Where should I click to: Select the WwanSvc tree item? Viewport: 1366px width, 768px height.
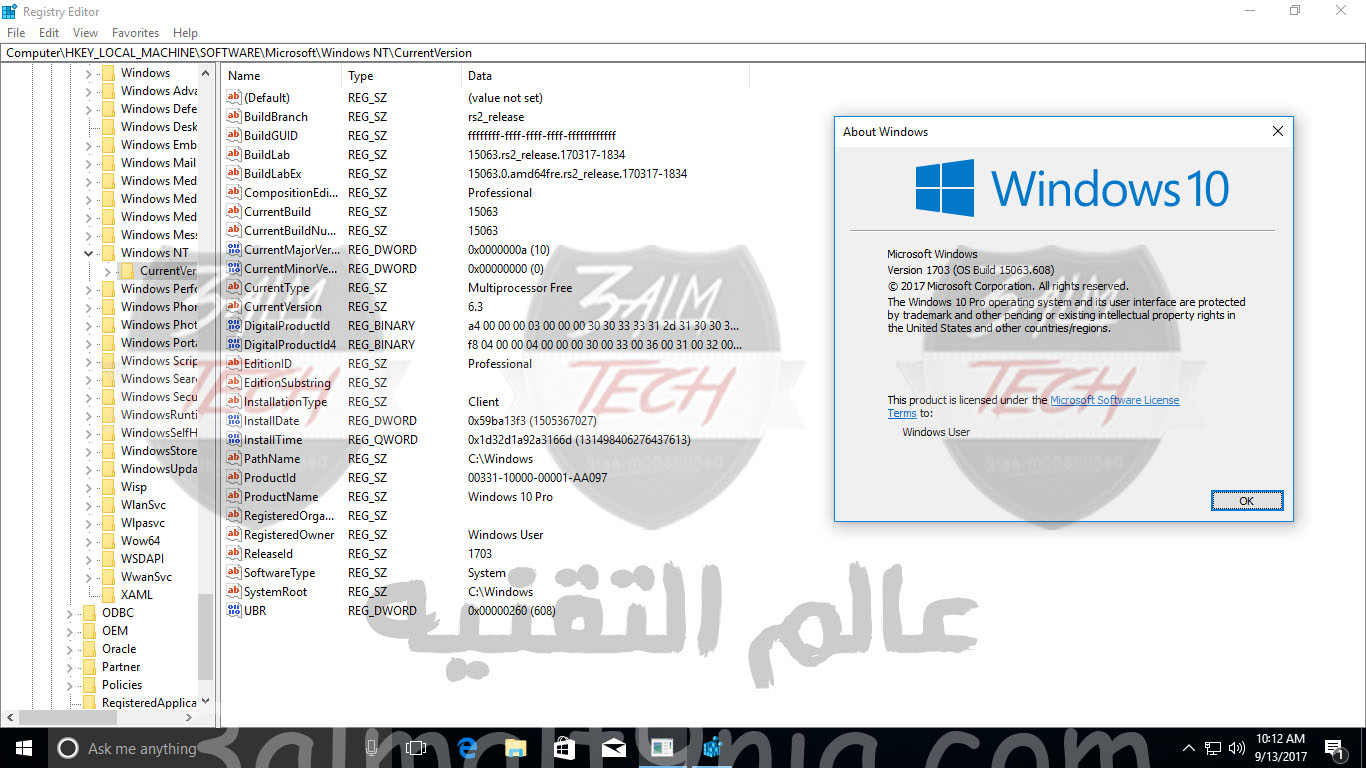[x=146, y=577]
